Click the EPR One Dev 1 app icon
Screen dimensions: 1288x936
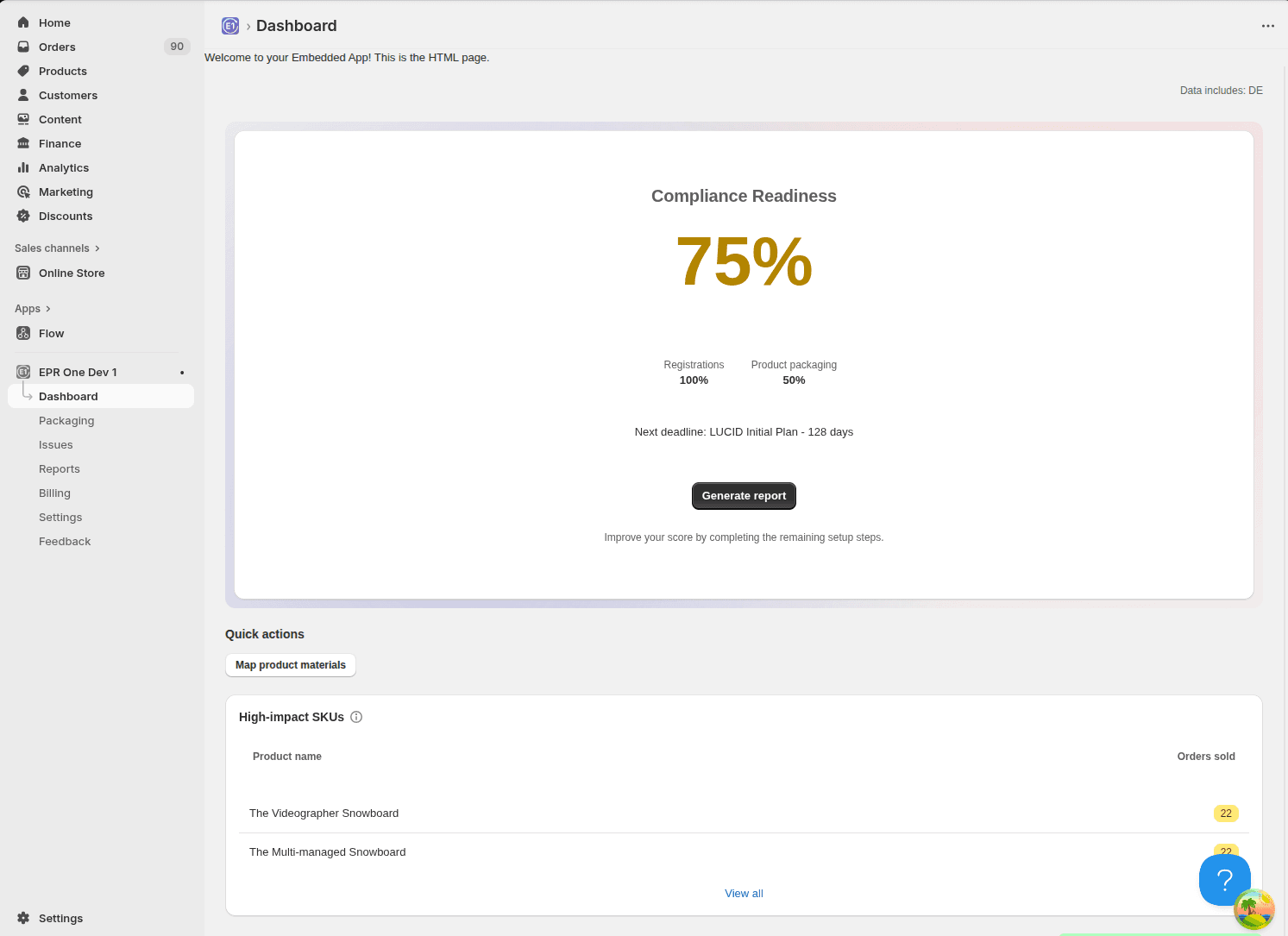coord(23,372)
